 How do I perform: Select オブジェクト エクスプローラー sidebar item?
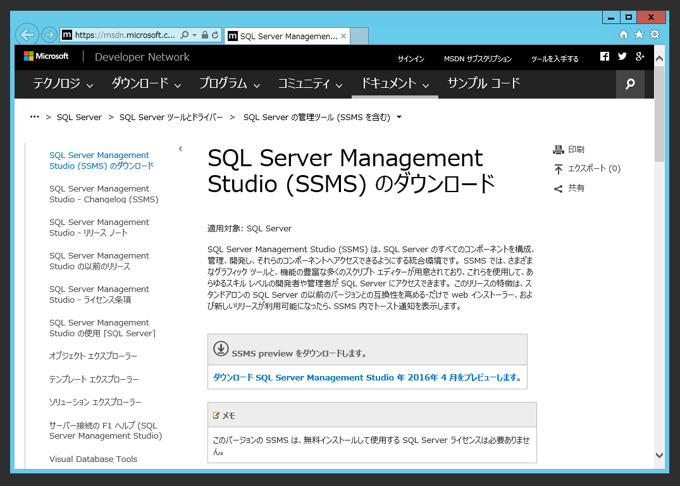pos(93,356)
